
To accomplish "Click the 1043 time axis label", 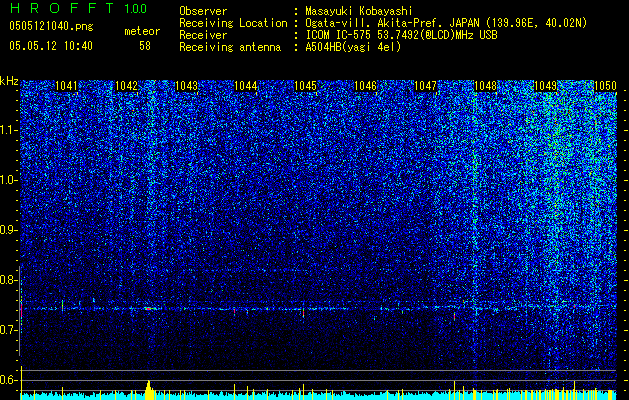I will pyautogui.click(x=187, y=86).
